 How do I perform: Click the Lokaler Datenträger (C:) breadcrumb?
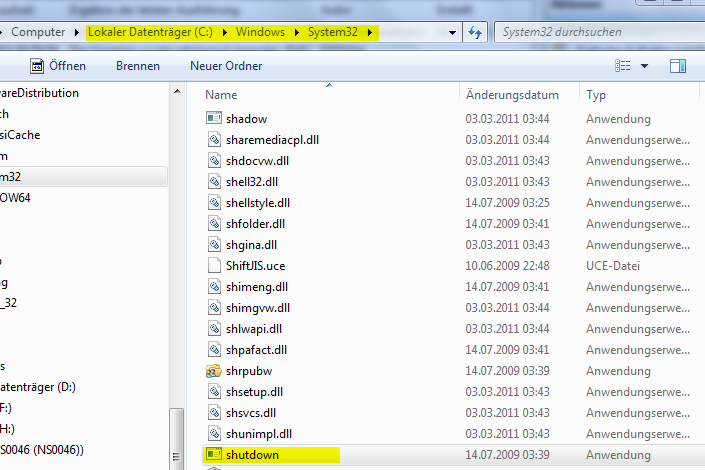(150, 32)
